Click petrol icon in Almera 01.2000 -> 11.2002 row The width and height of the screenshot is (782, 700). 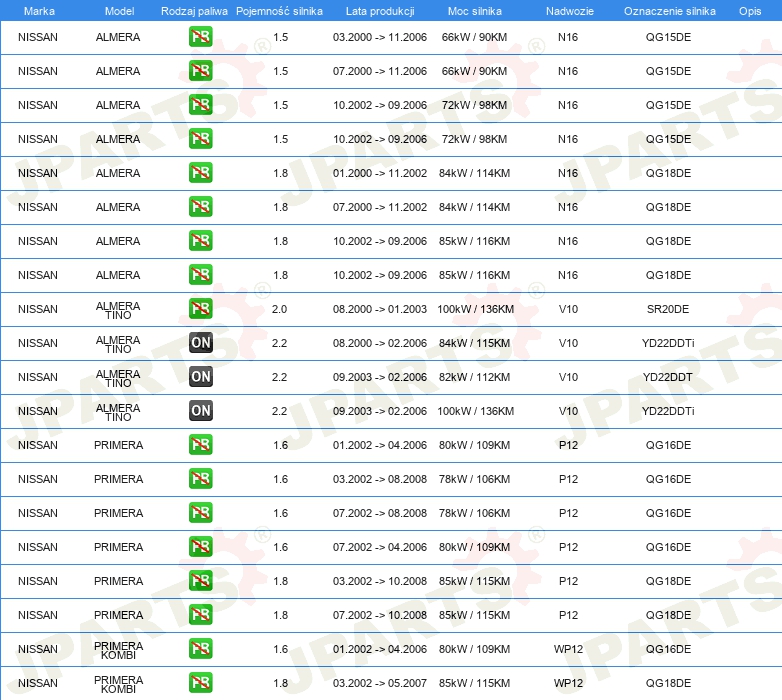tap(200, 173)
